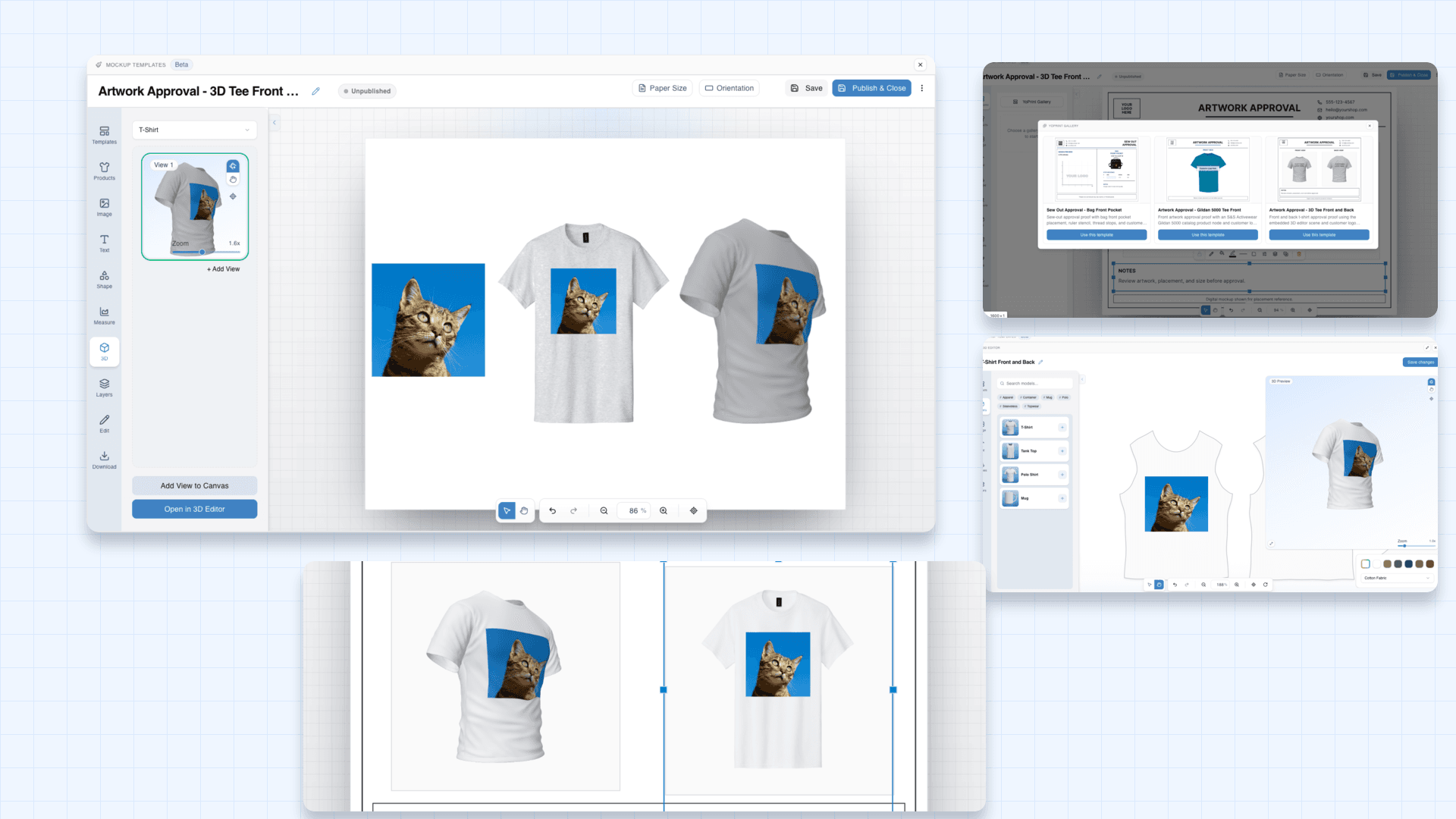Click Publish & Close button
Viewport: 1456px width, 819px height.
click(x=871, y=88)
